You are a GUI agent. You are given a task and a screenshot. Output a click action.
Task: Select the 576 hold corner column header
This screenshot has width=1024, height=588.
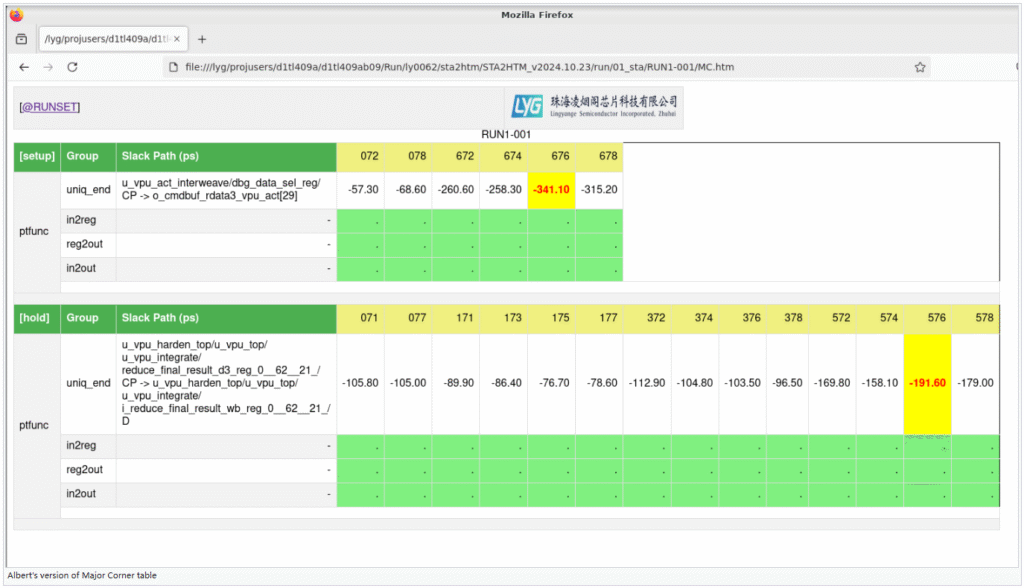927,318
